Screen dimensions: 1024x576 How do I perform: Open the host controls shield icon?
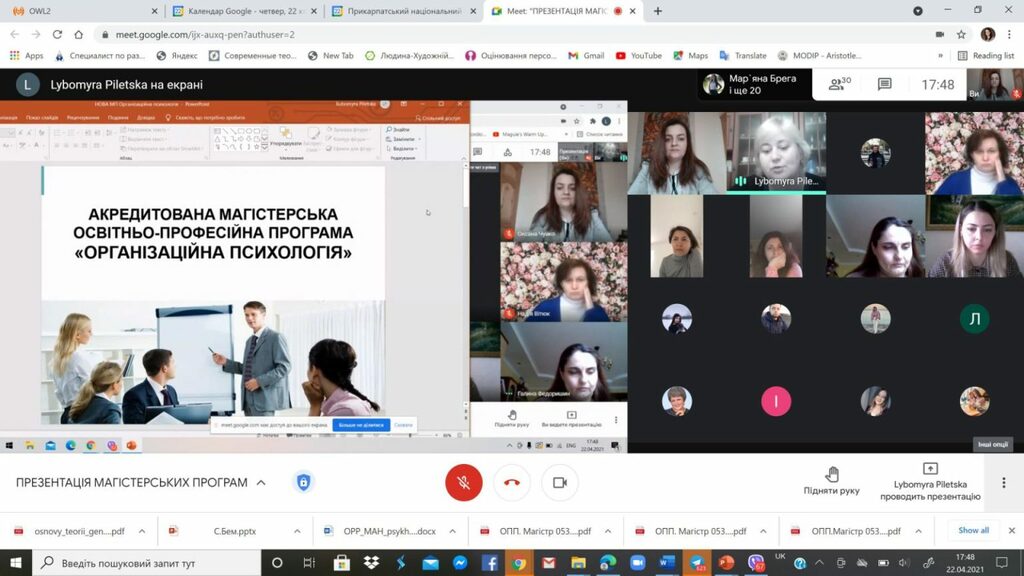click(303, 482)
